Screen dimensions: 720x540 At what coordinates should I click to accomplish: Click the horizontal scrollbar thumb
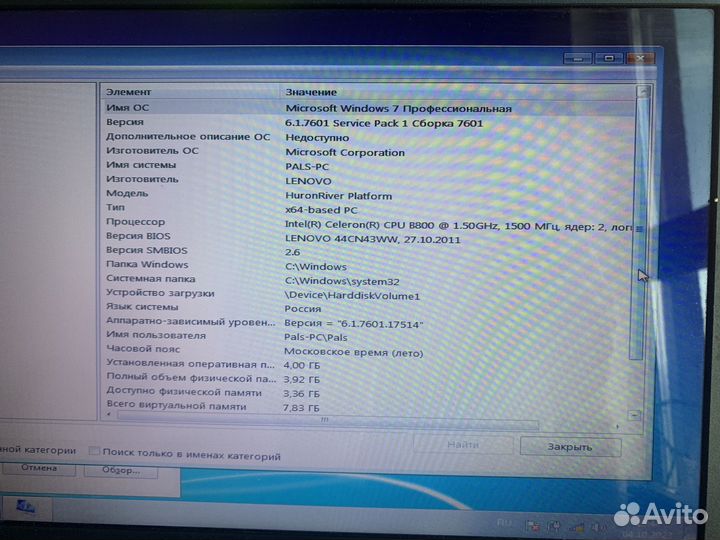click(x=327, y=420)
